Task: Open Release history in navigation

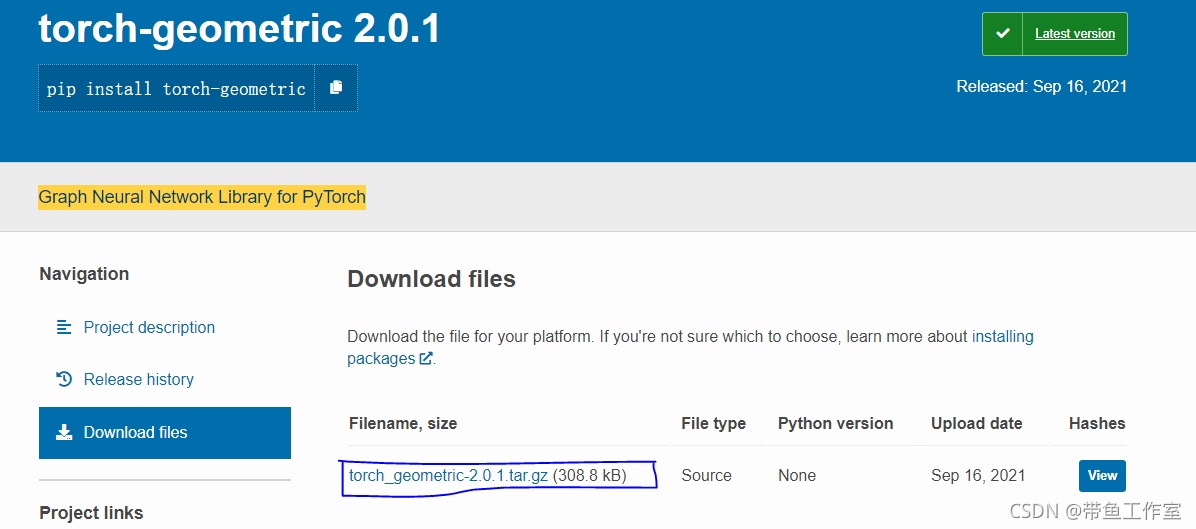Action: click(139, 380)
